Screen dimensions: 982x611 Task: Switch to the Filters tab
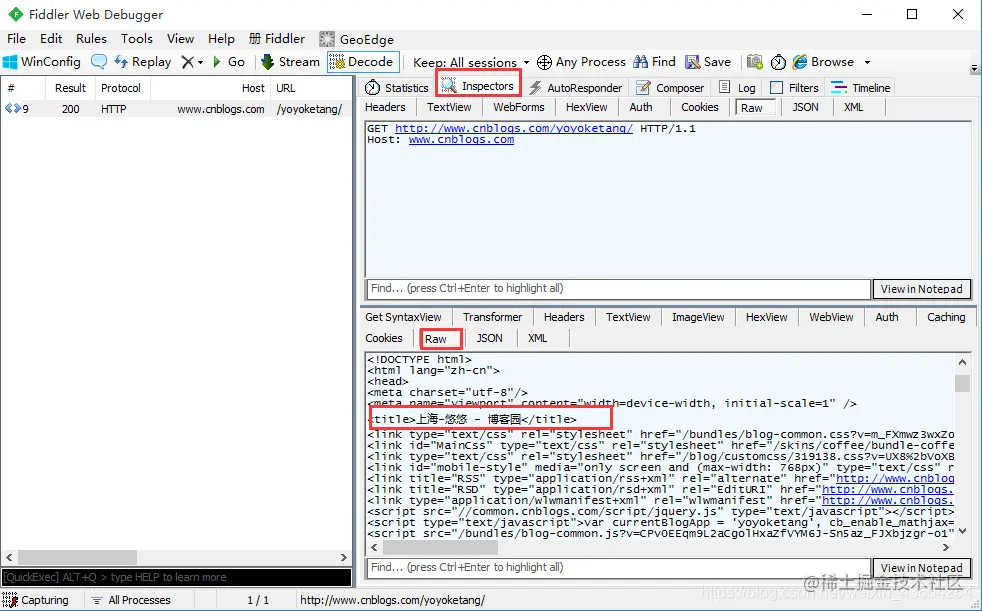pyautogui.click(x=794, y=88)
